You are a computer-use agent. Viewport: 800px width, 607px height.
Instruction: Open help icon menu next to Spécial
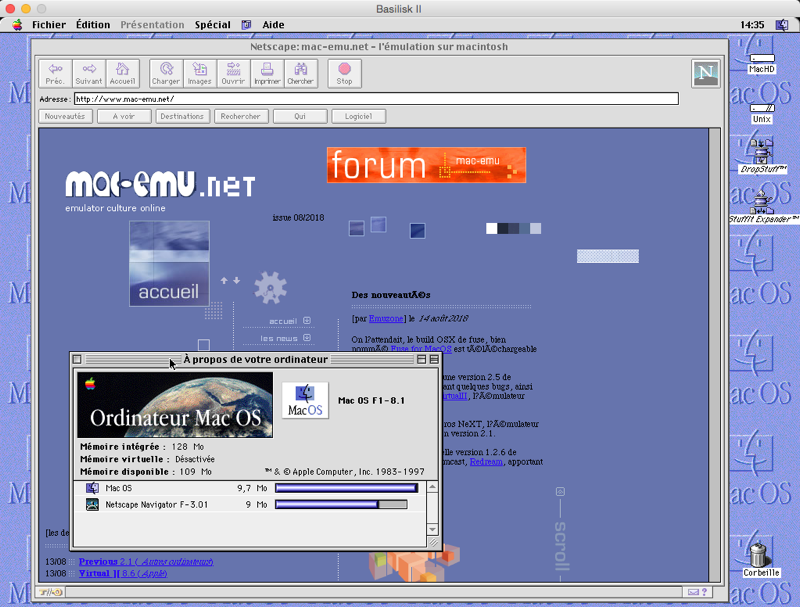coord(246,24)
